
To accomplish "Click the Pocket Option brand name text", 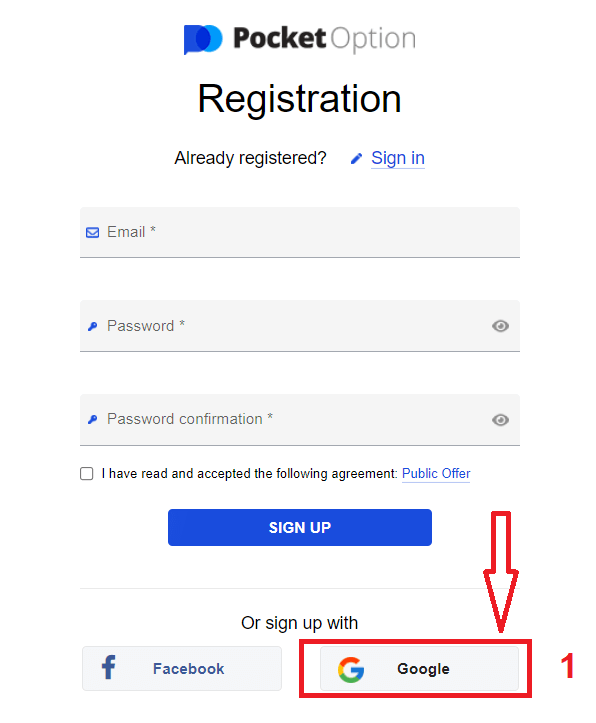I will click(x=325, y=38).
